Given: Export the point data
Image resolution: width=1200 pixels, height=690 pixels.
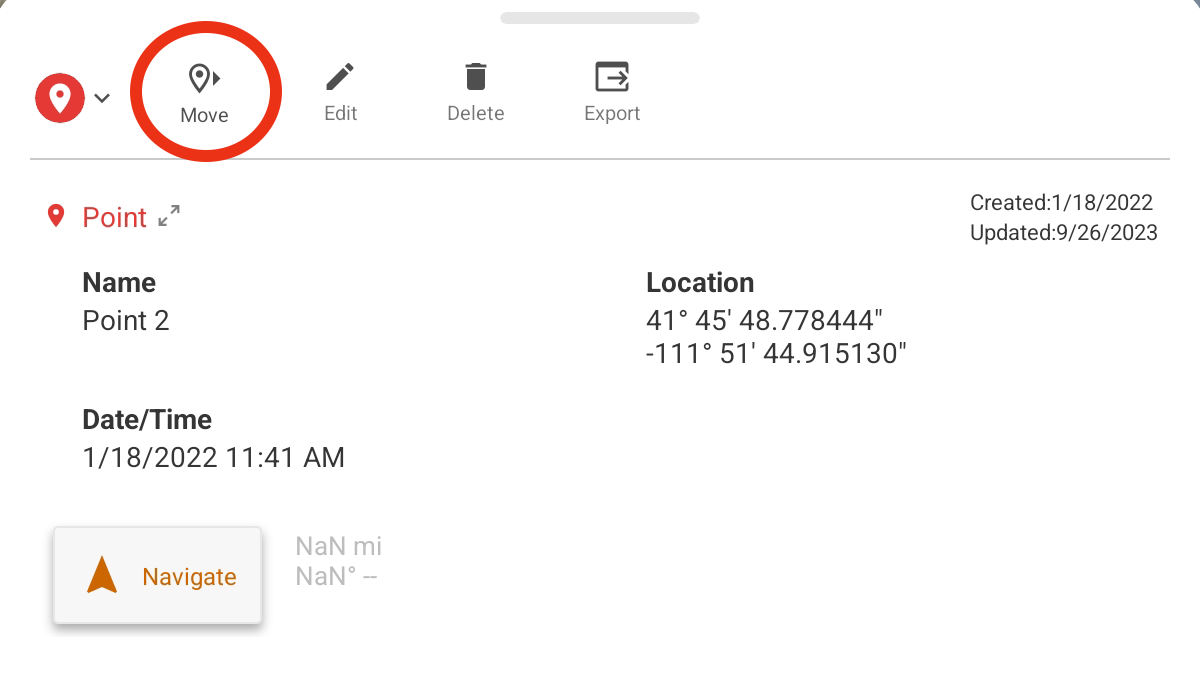Looking at the screenshot, I should tap(612, 92).
